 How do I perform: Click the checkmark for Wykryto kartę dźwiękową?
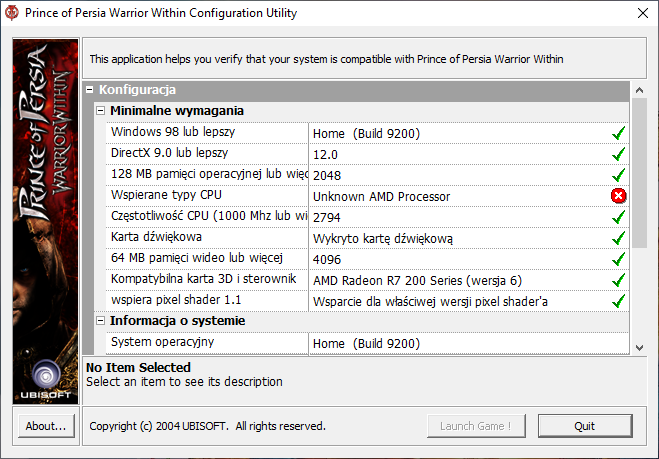click(x=618, y=238)
